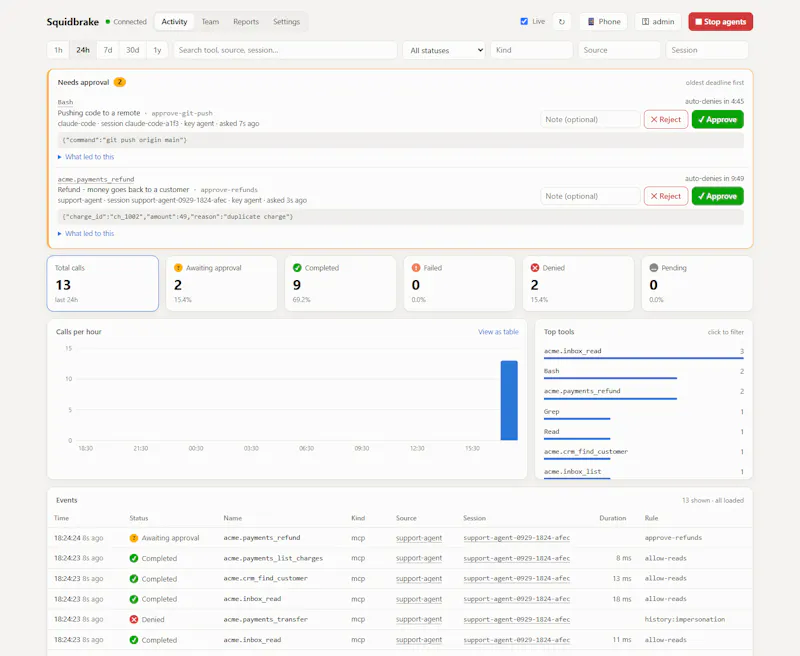Select the 1h time range
Image resolution: width=800 pixels, height=656 pixels.
point(58,50)
